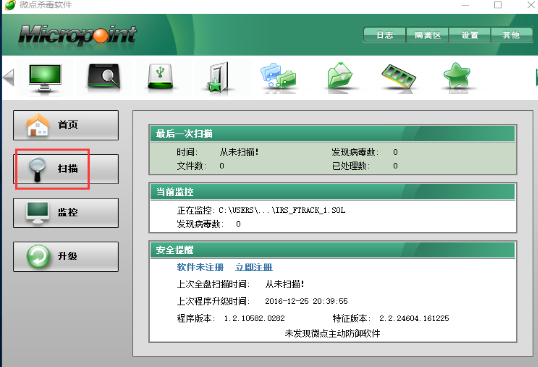538x367 pixels.
Task: Select the open green folder icon
Action: pos(339,76)
